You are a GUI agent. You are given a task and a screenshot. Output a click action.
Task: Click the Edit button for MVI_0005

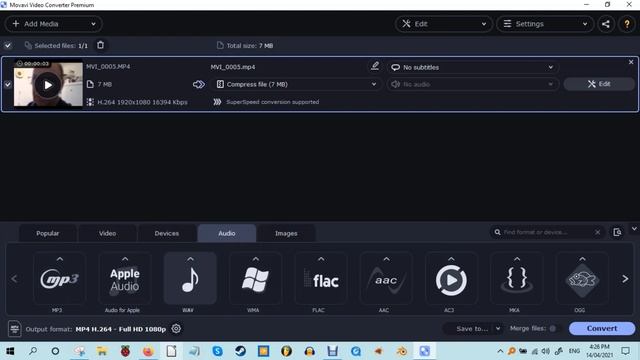click(599, 84)
